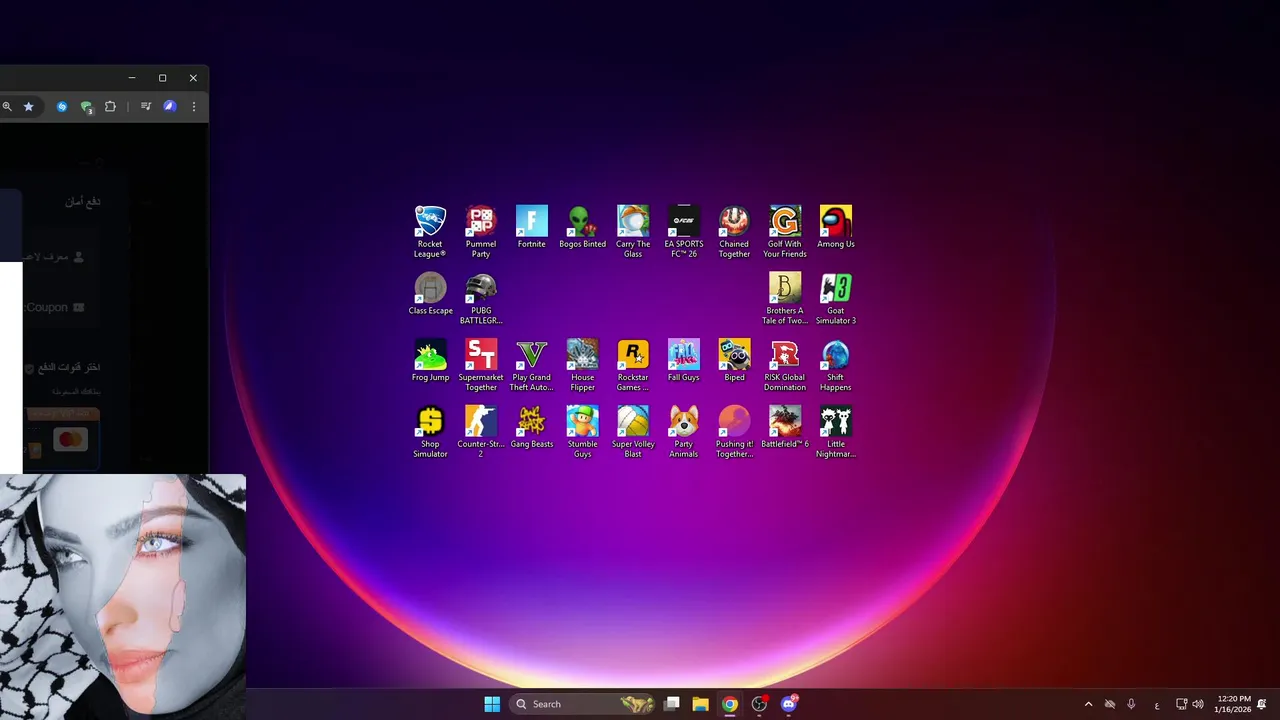
Task: Click the Gang Beasts desktop icon
Action: tap(532, 427)
